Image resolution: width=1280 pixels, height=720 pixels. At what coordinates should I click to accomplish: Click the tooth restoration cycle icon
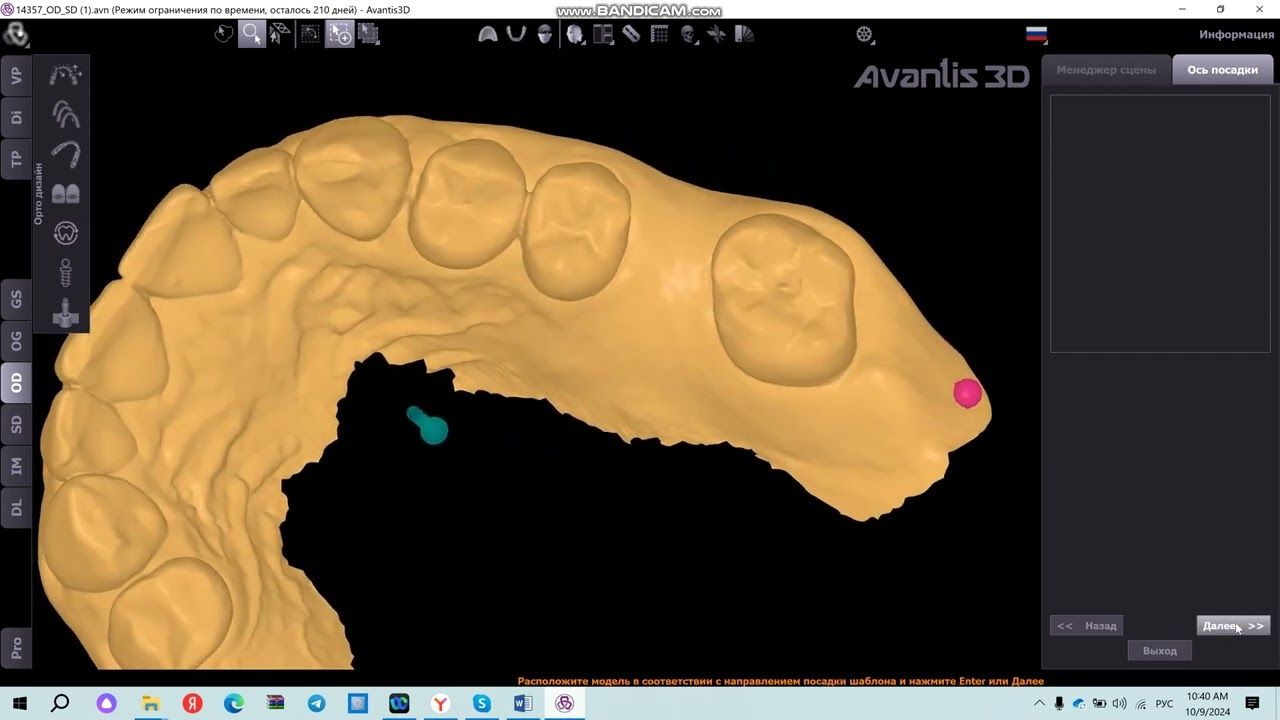click(66, 233)
